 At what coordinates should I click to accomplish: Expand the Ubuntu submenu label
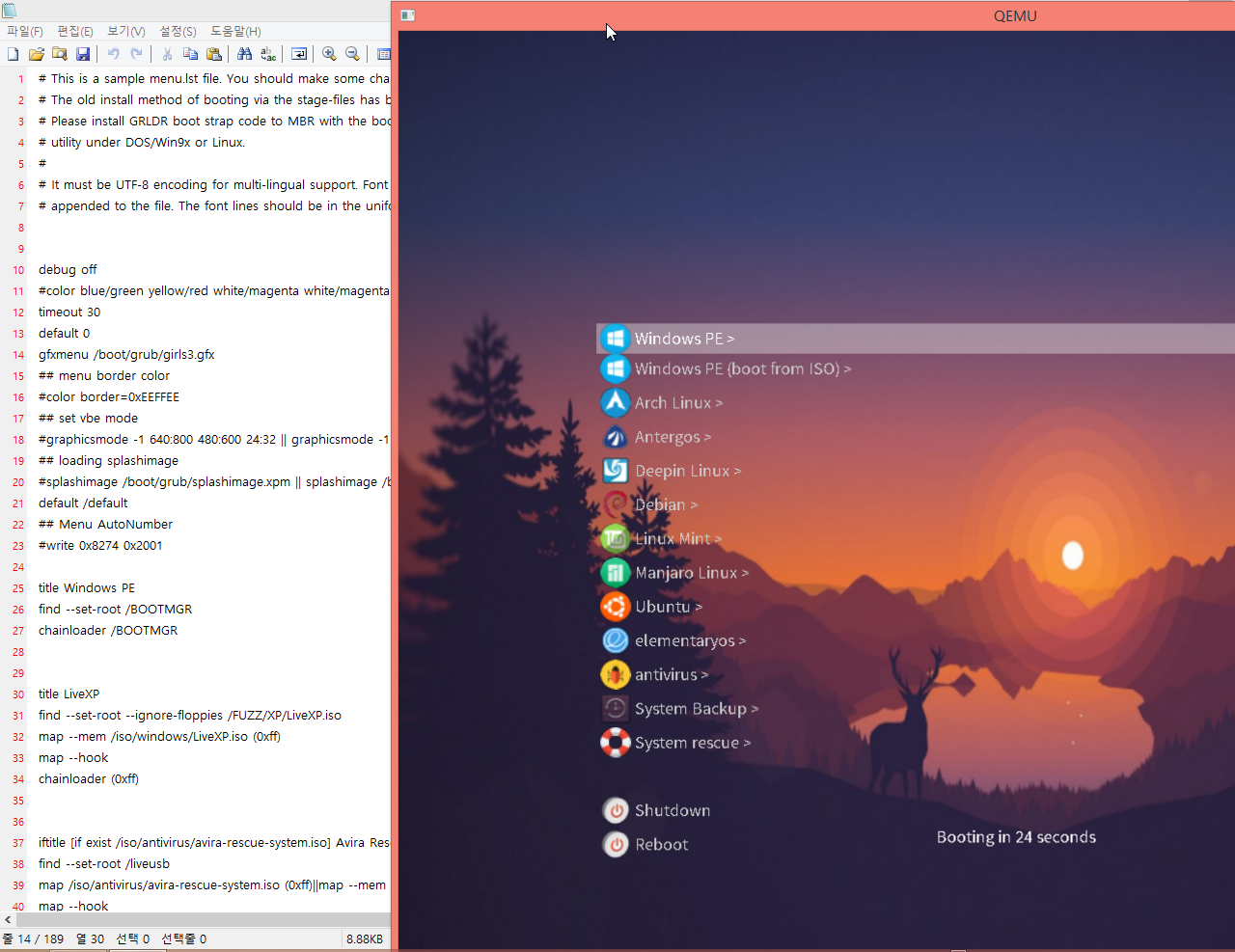click(669, 607)
